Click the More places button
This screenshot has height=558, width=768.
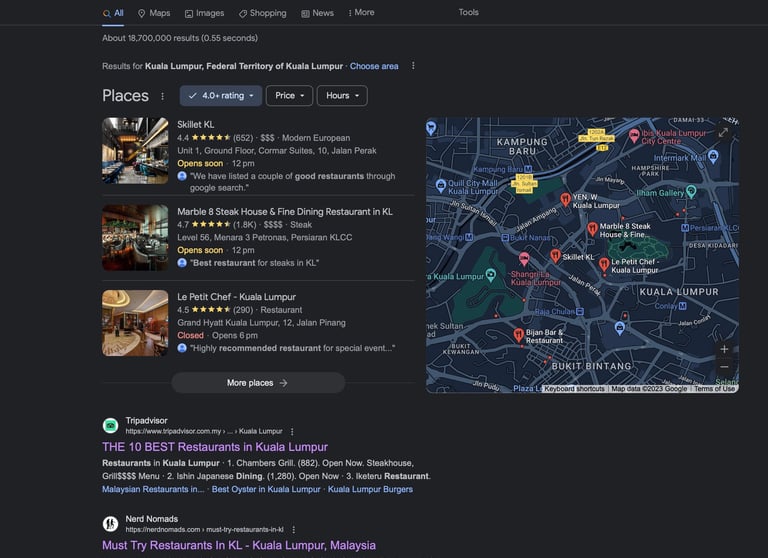point(258,383)
